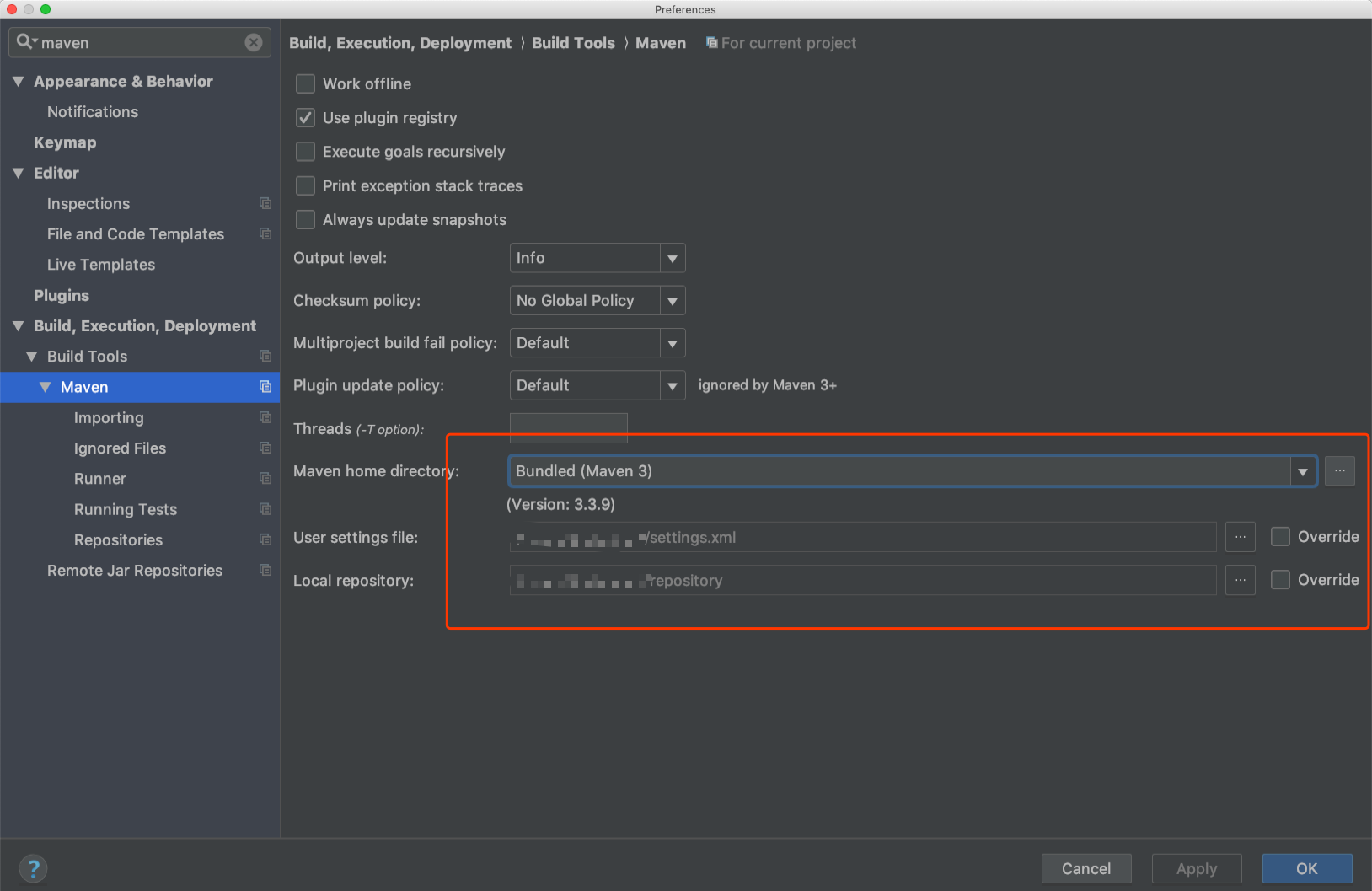Browse for Maven home directory
1372x891 pixels.
coord(1339,470)
